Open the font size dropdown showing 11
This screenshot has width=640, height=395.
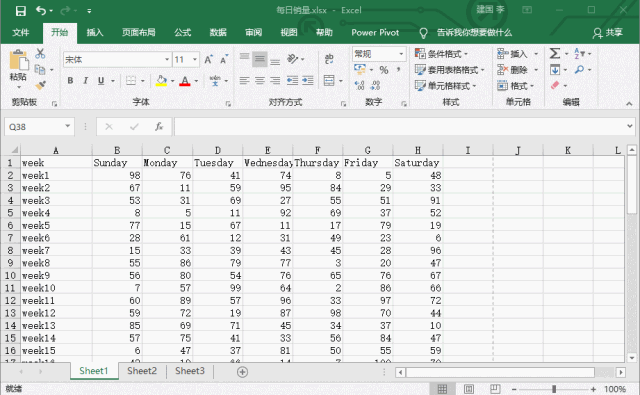195,60
